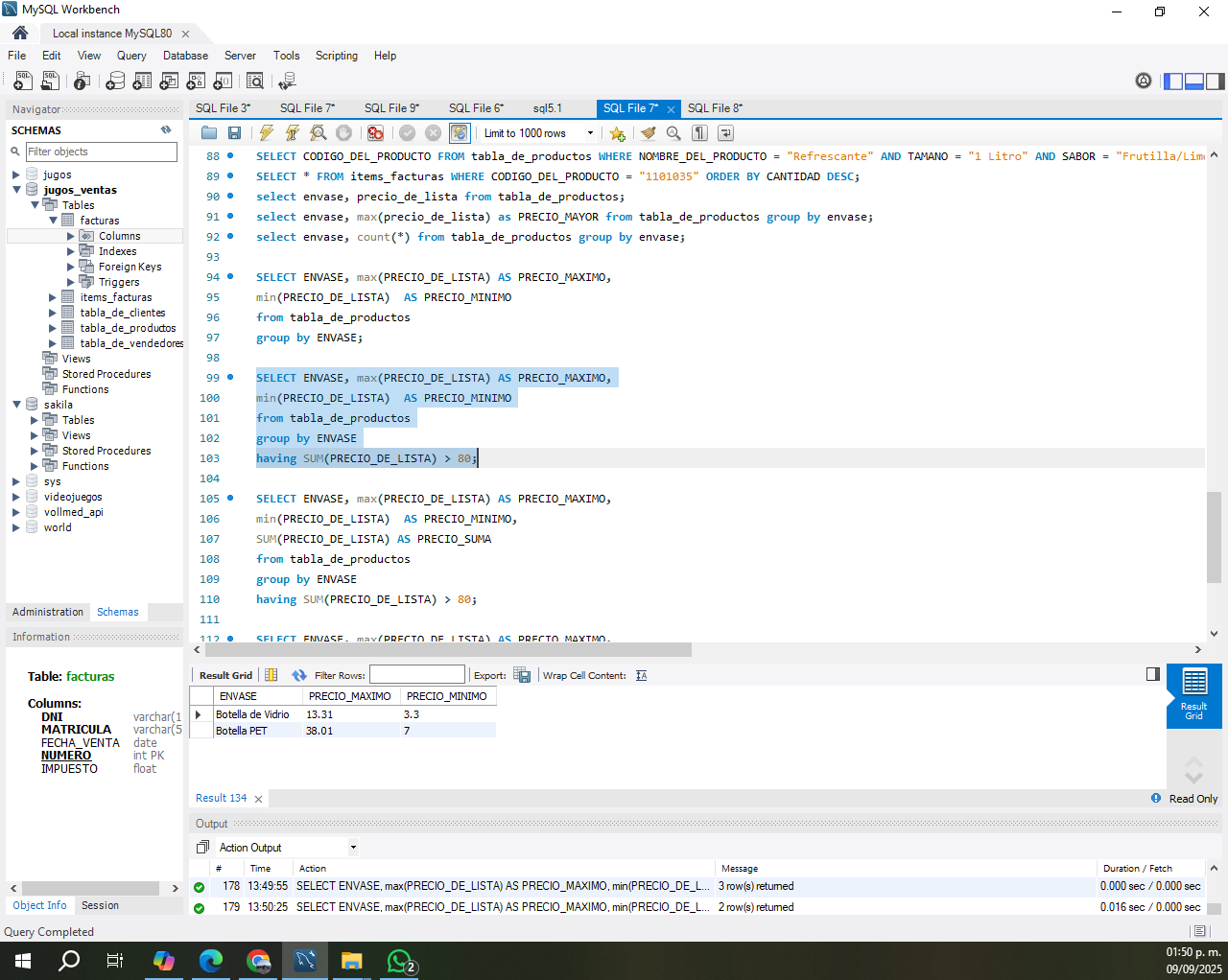Expand the Columns node under facturas
The height and width of the screenshot is (980, 1228).
point(71,236)
